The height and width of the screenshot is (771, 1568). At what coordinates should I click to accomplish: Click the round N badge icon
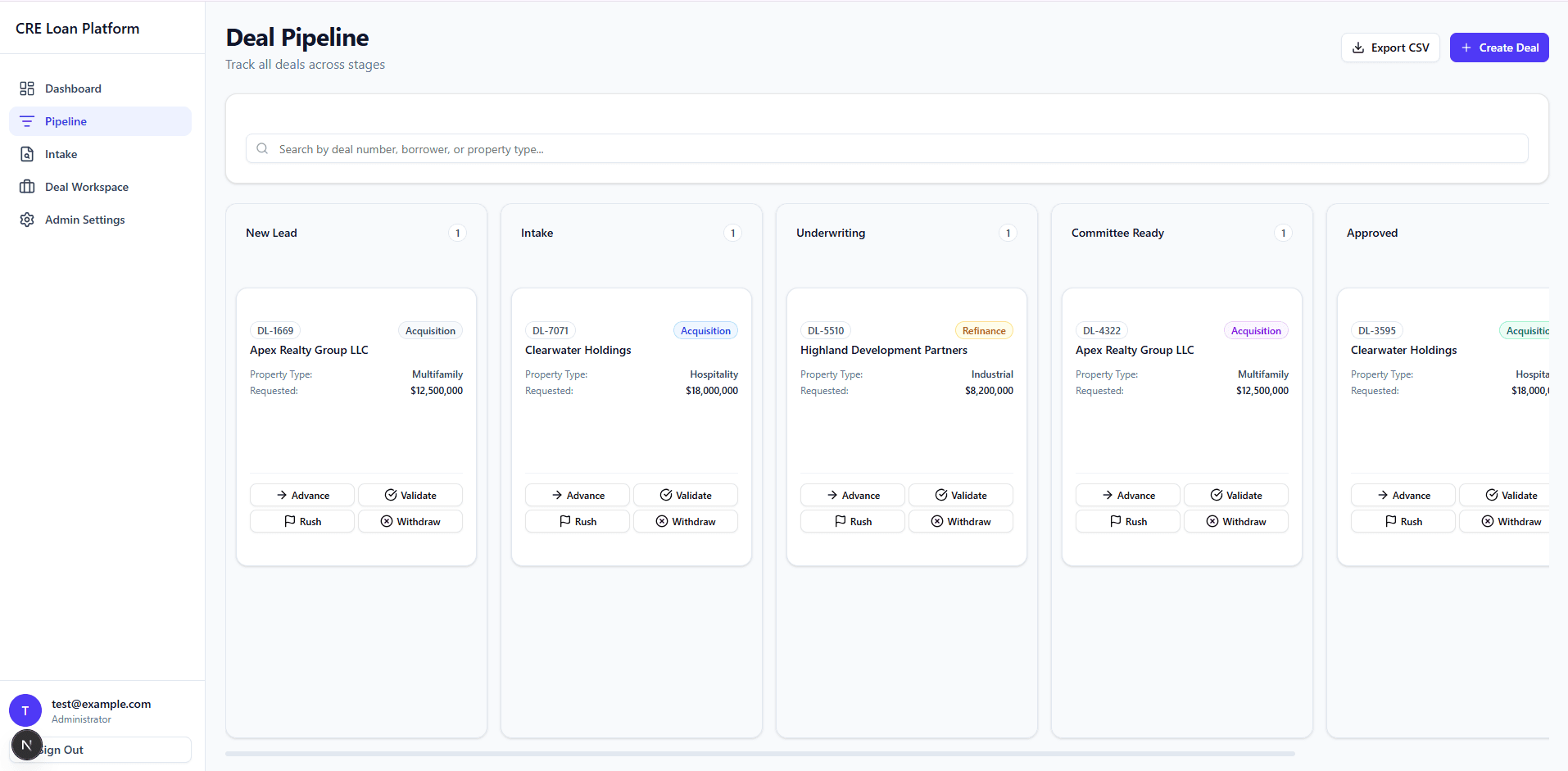tap(26, 745)
